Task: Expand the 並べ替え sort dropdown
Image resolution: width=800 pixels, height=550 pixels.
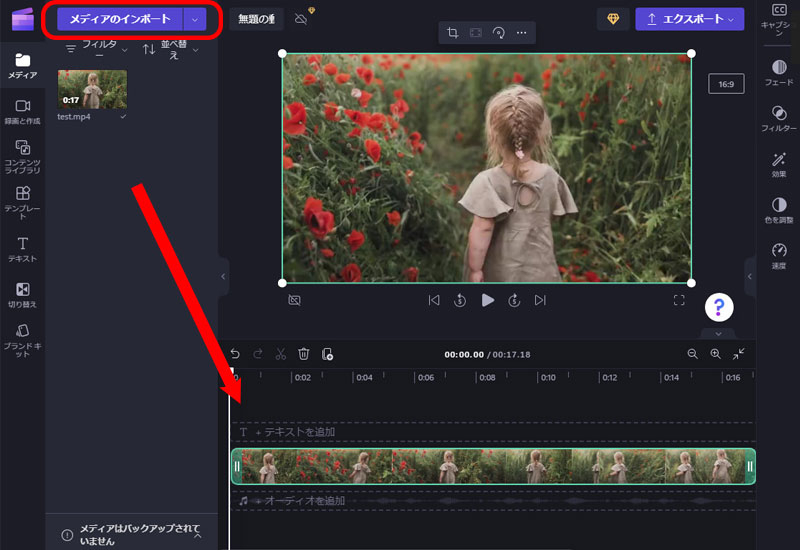Action: pyautogui.click(x=165, y=49)
